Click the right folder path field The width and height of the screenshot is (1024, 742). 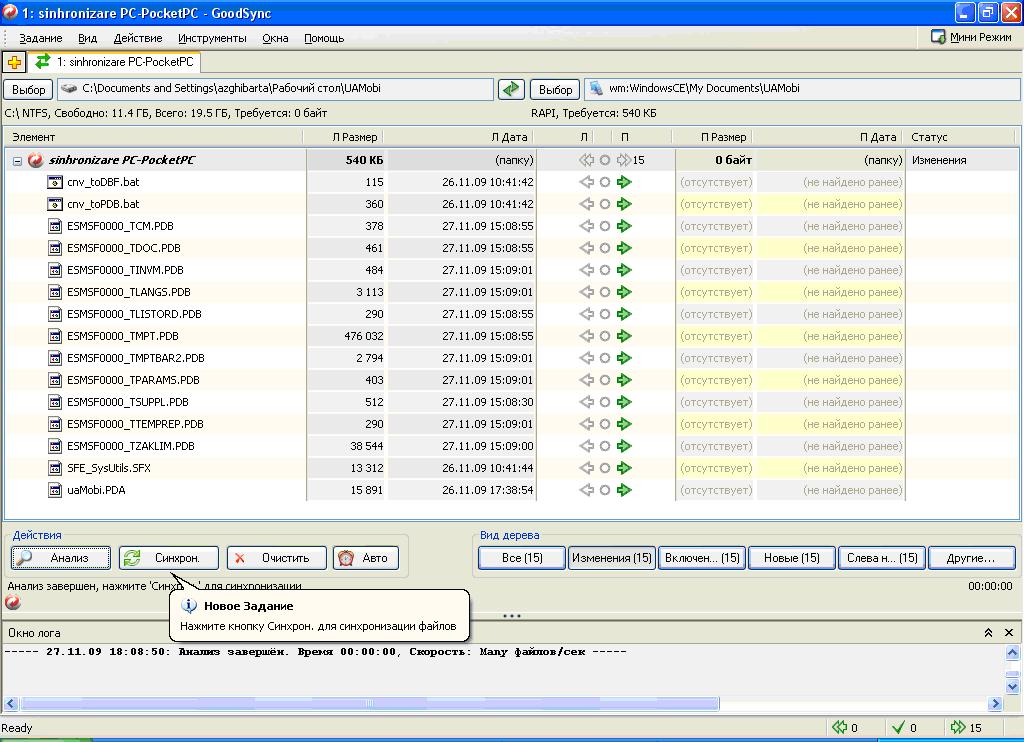803,88
